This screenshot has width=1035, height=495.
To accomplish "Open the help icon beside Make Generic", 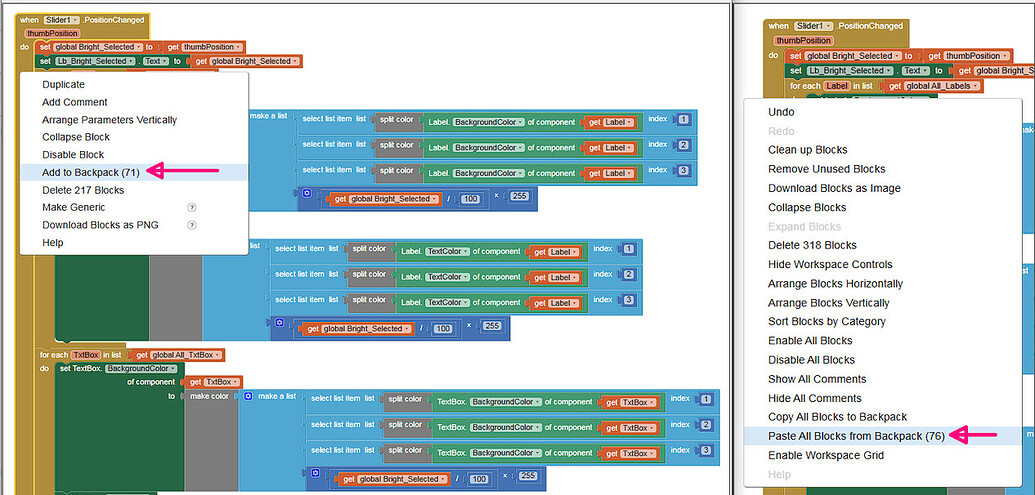I will (191, 207).
